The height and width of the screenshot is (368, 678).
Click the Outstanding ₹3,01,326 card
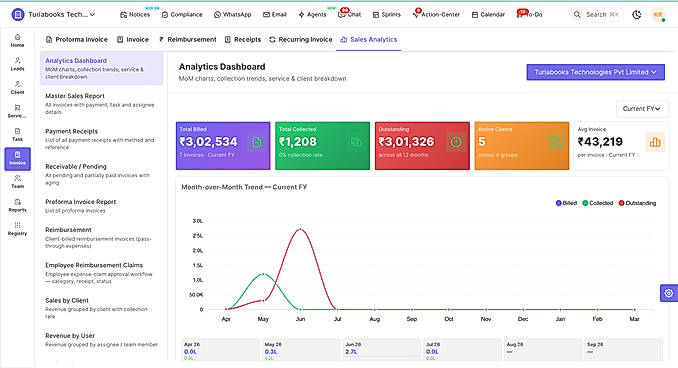[x=422, y=146]
